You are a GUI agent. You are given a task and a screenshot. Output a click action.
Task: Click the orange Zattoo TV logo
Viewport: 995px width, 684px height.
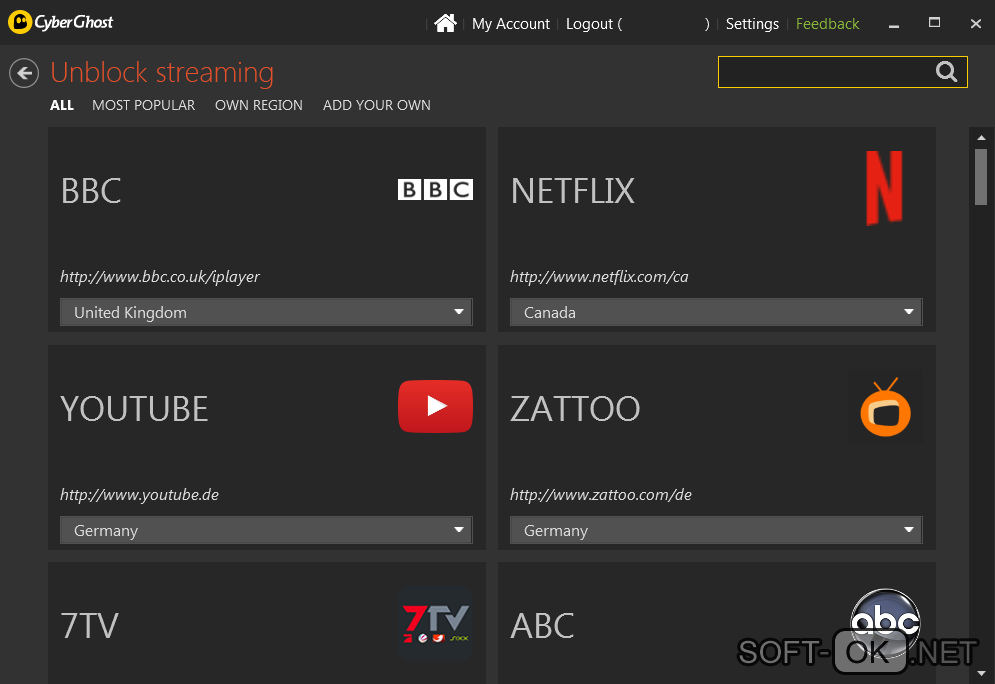point(885,407)
